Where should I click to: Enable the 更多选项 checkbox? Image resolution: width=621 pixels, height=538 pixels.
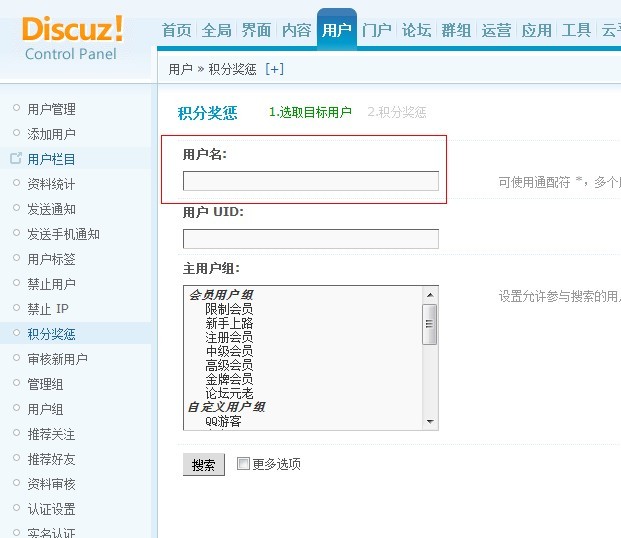pyautogui.click(x=243, y=463)
